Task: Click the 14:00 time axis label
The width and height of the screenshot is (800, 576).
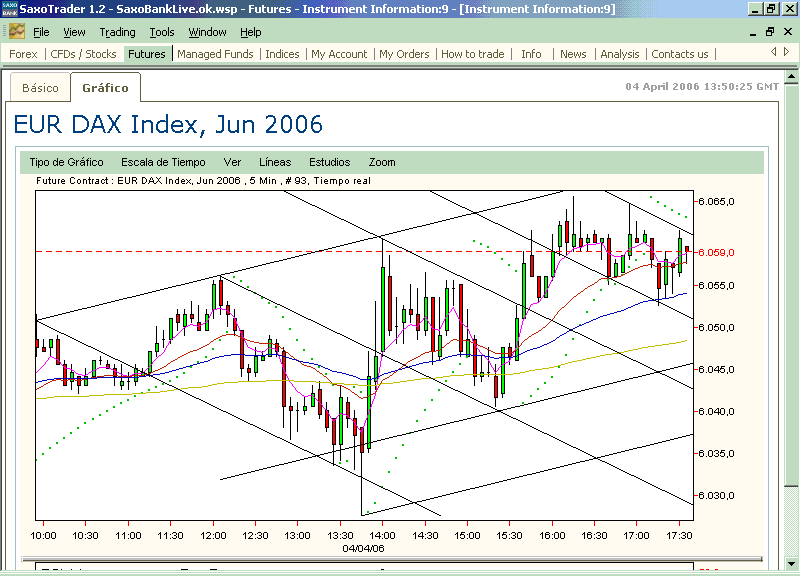Action: [x=382, y=536]
